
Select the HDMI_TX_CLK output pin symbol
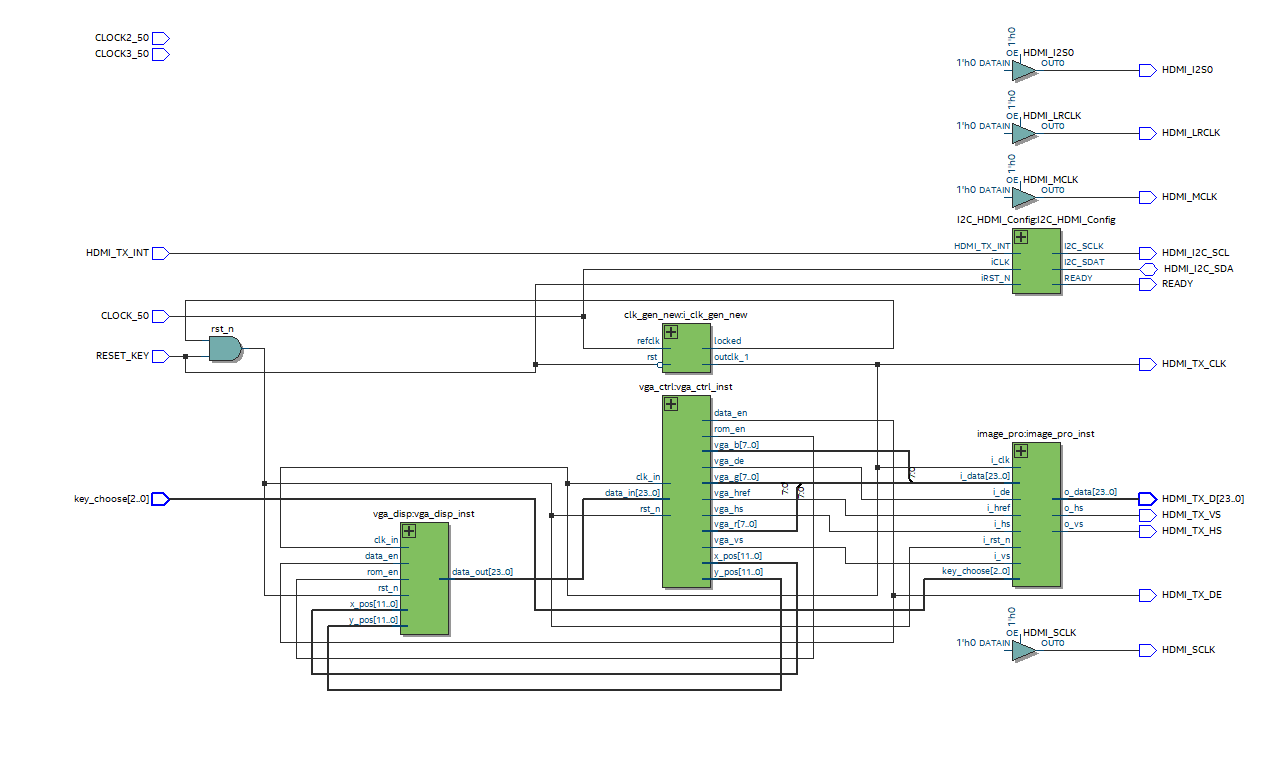point(1148,364)
